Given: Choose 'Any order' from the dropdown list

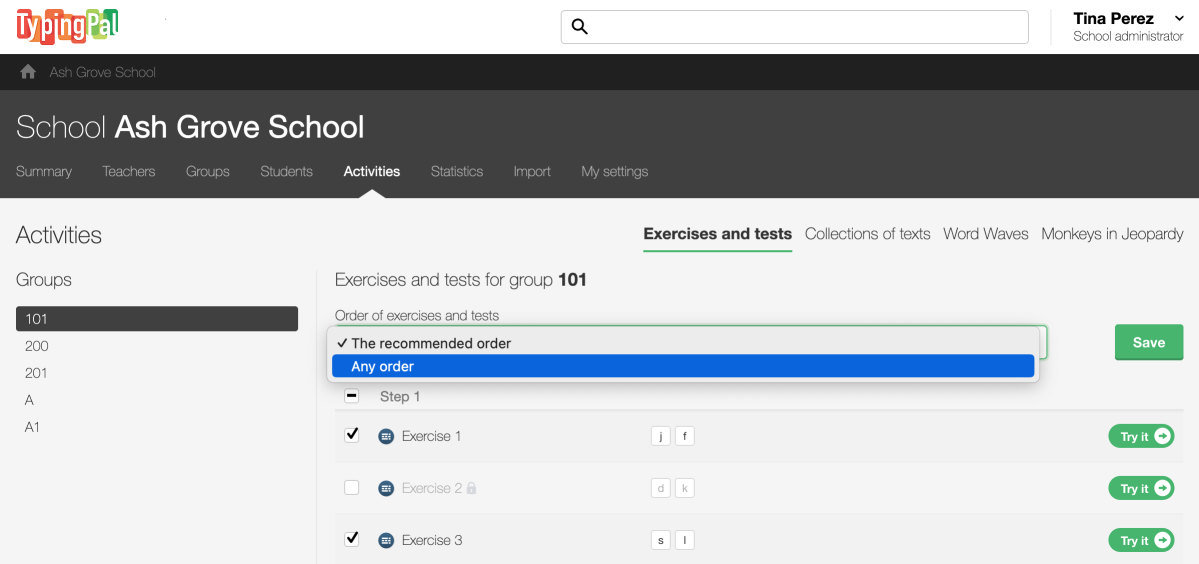Looking at the screenshot, I should [682, 367].
